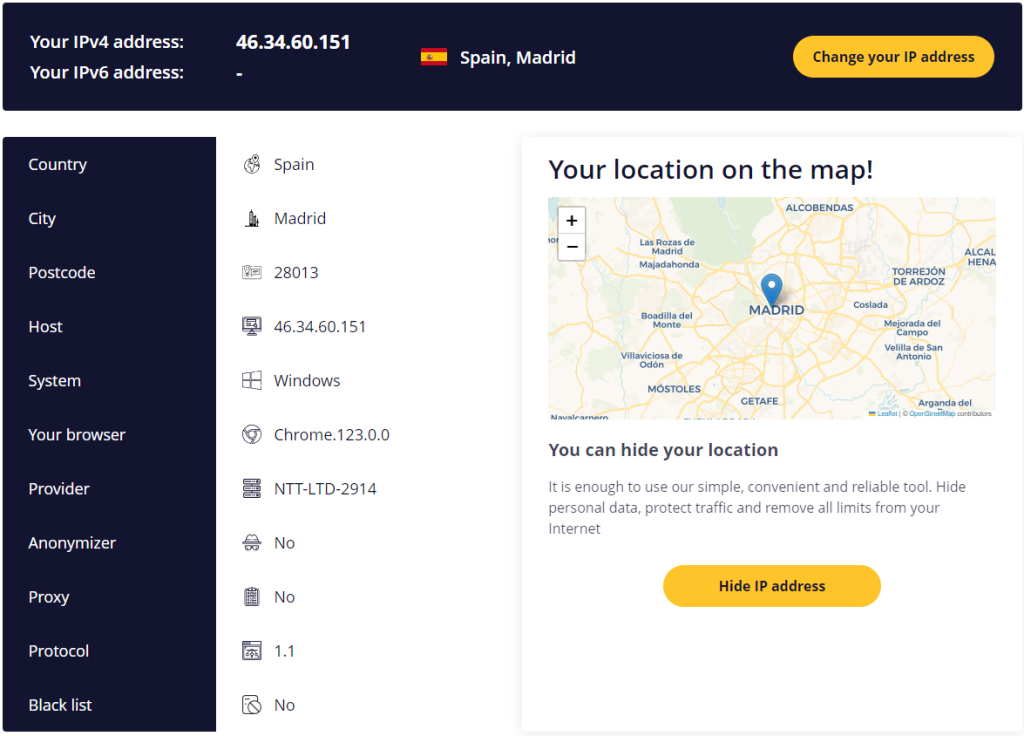The width and height of the screenshot is (1024, 736).
Task: Click the city buildings icon beside Madrid
Action: pos(252,218)
